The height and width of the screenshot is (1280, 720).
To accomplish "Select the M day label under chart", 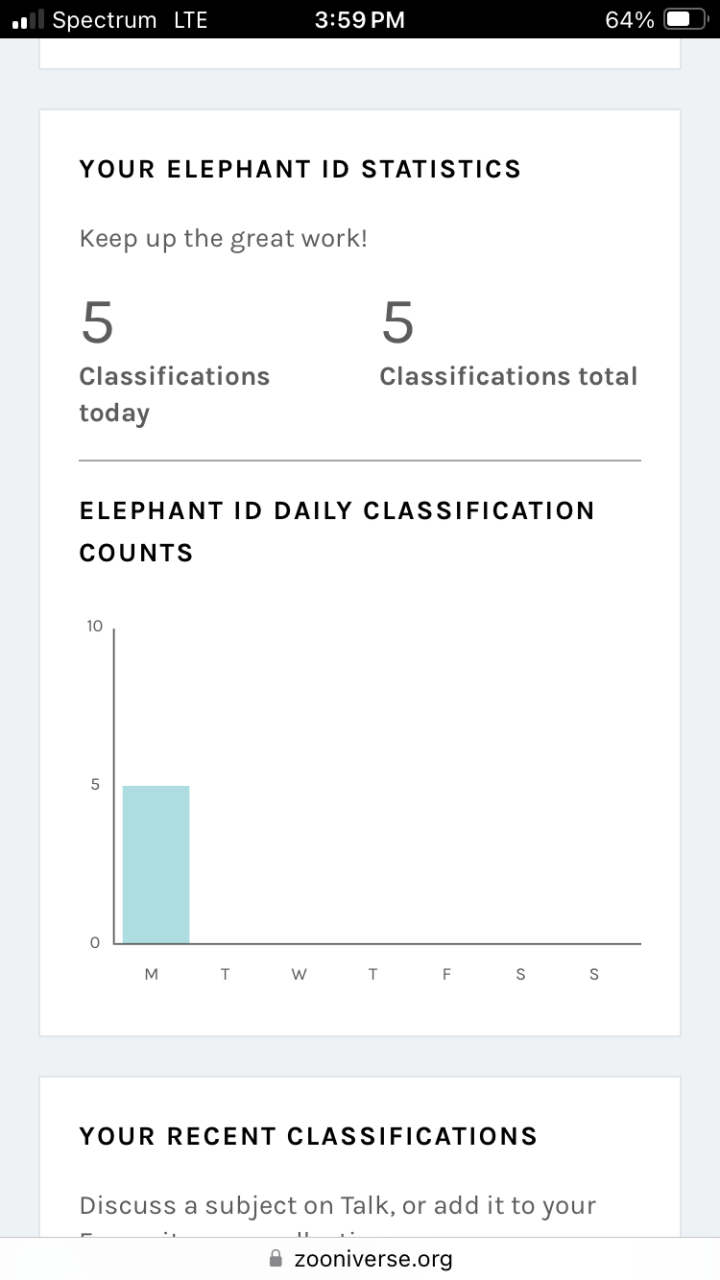I will [x=151, y=974].
